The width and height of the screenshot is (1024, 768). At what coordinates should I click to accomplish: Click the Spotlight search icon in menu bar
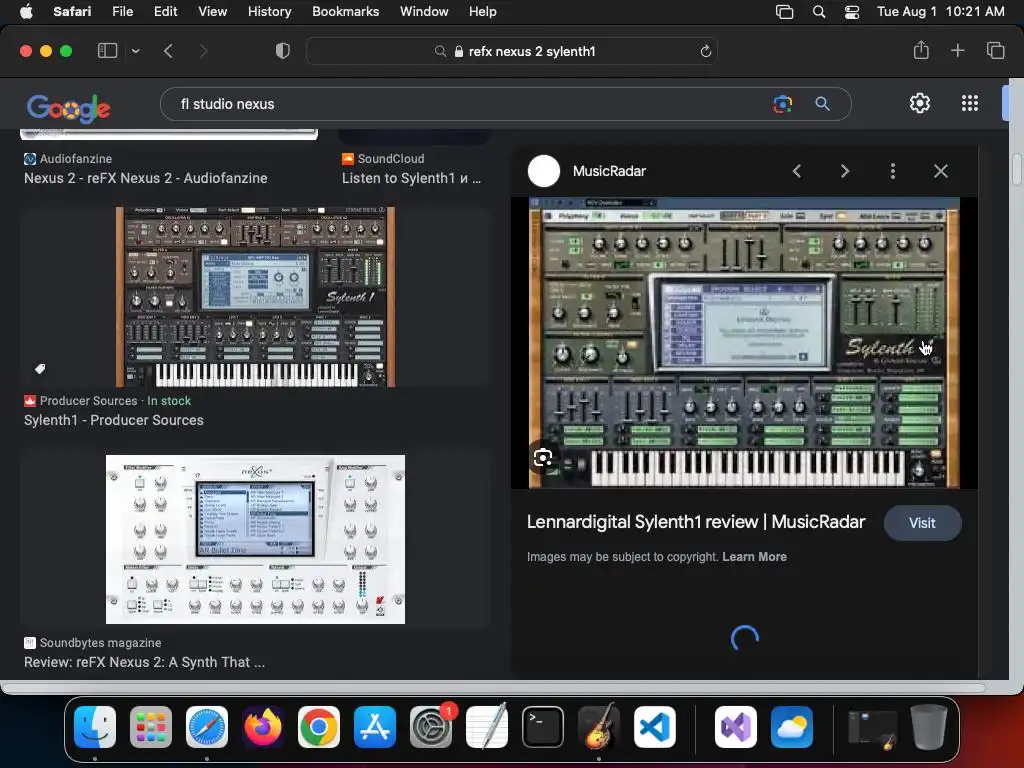[818, 12]
